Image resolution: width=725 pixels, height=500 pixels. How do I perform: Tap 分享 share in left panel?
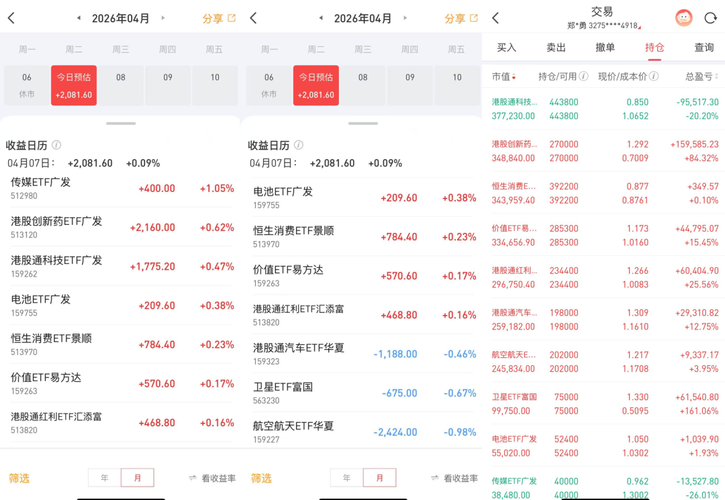click(219, 19)
